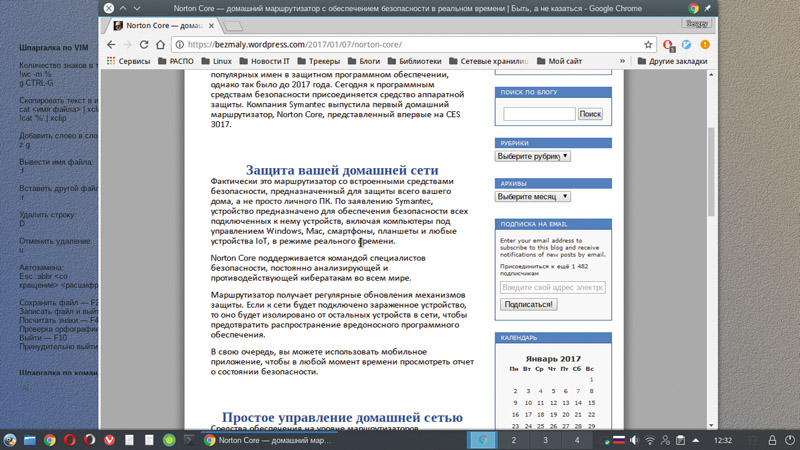
Task: Click the page vertical scrollbar thumb
Action: pos(711,172)
